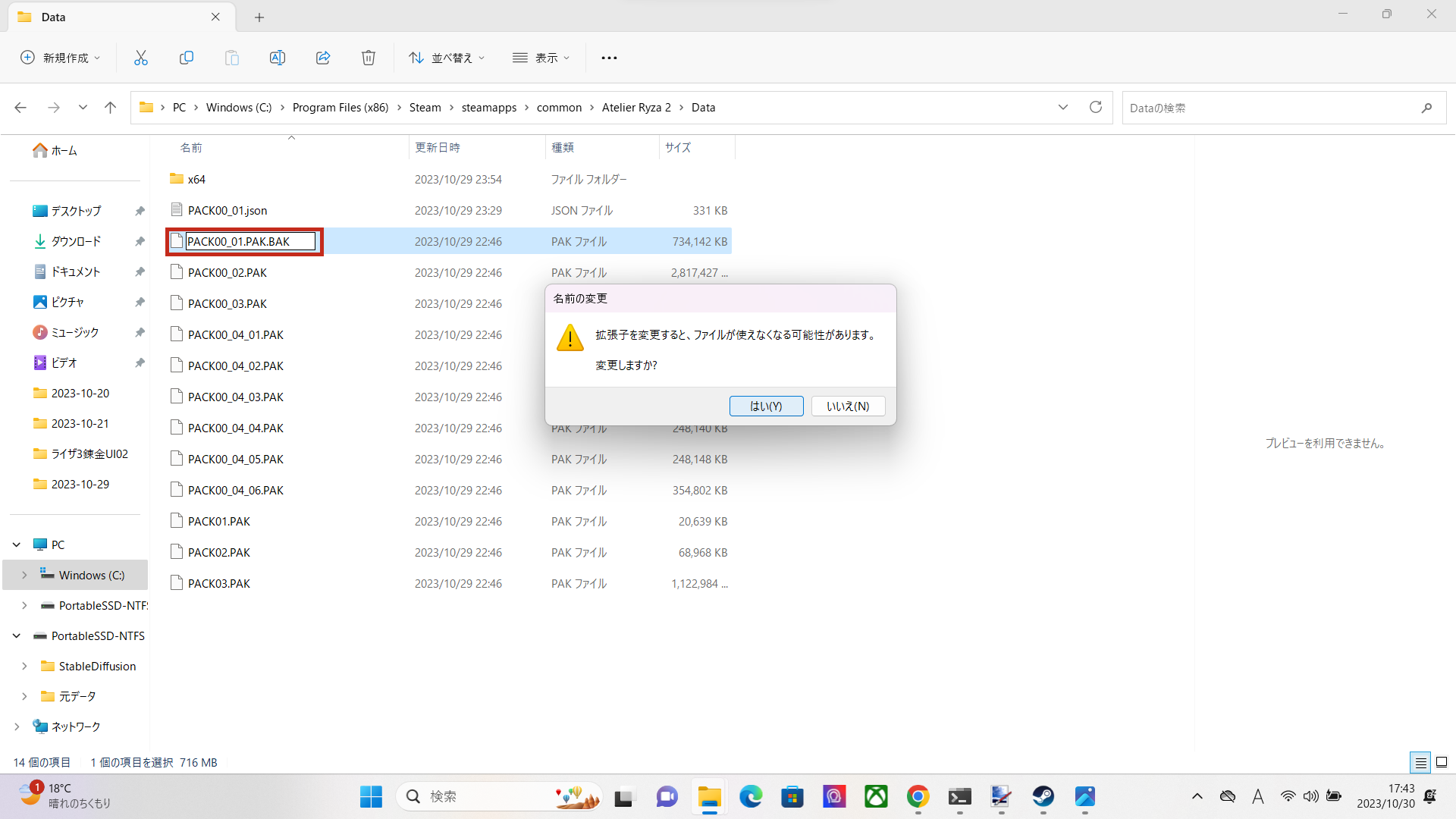Viewport: 1456px width, 819px height.
Task: Go forward with the right arrow
Action: (x=54, y=108)
